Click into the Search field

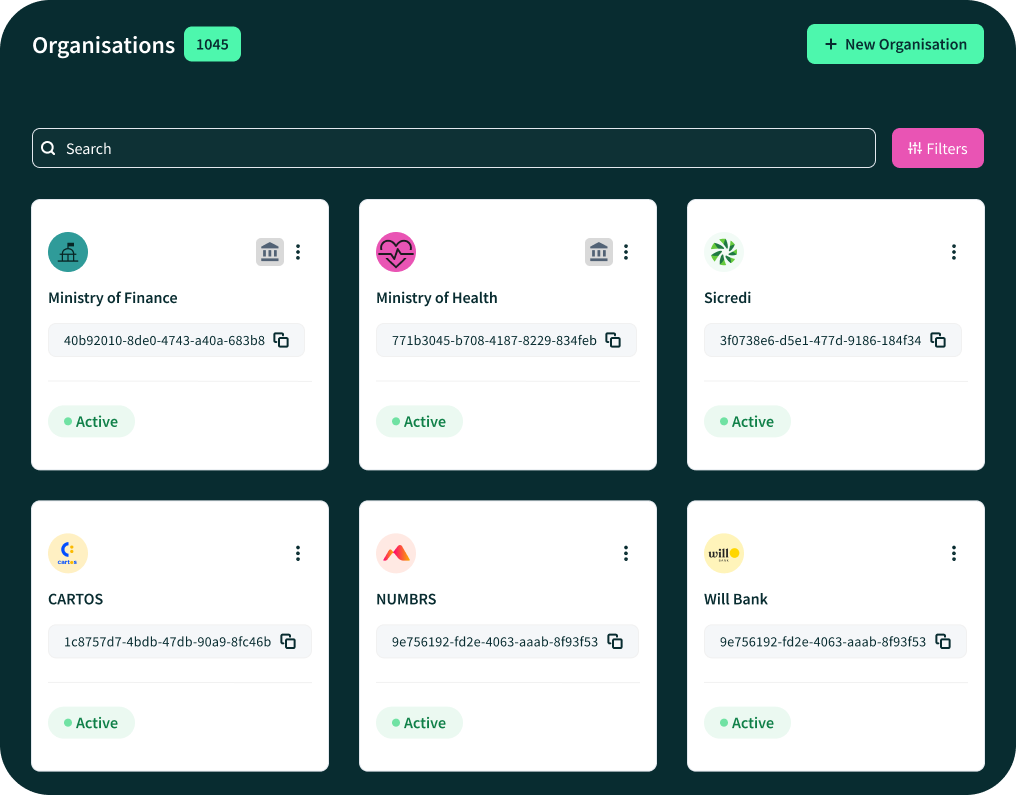pyautogui.click(x=453, y=148)
